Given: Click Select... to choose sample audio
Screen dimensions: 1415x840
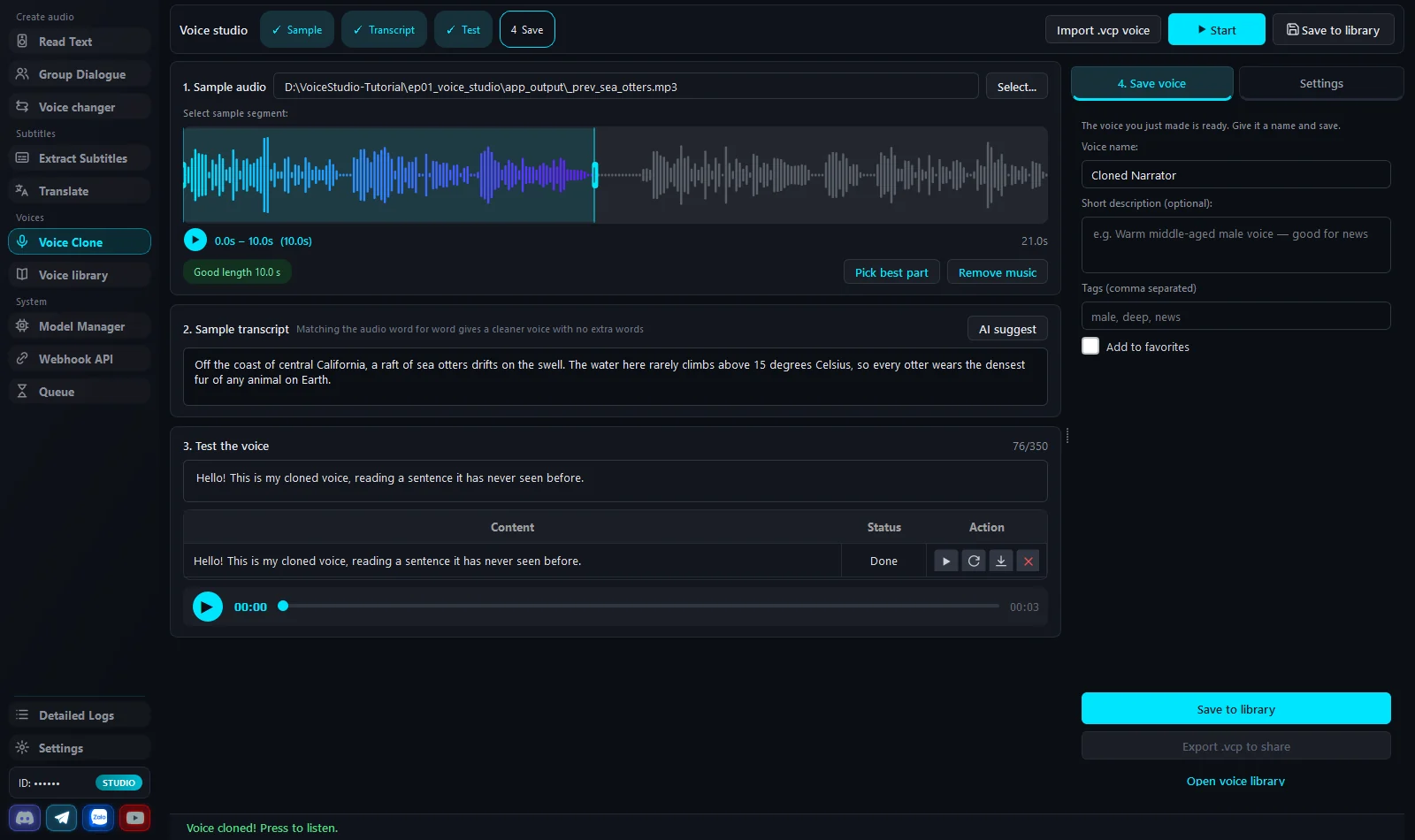Looking at the screenshot, I should pyautogui.click(x=1017, y=87).
